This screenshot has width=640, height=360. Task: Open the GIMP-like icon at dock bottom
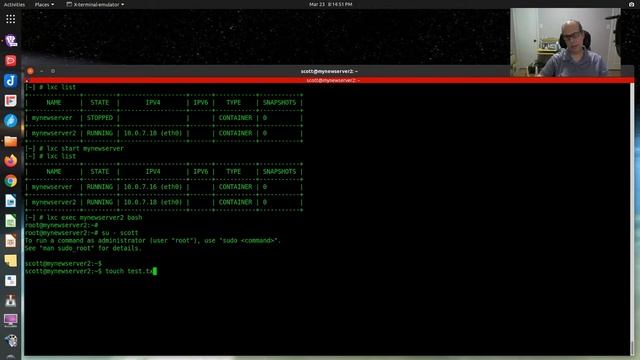[x=11, y=340]
